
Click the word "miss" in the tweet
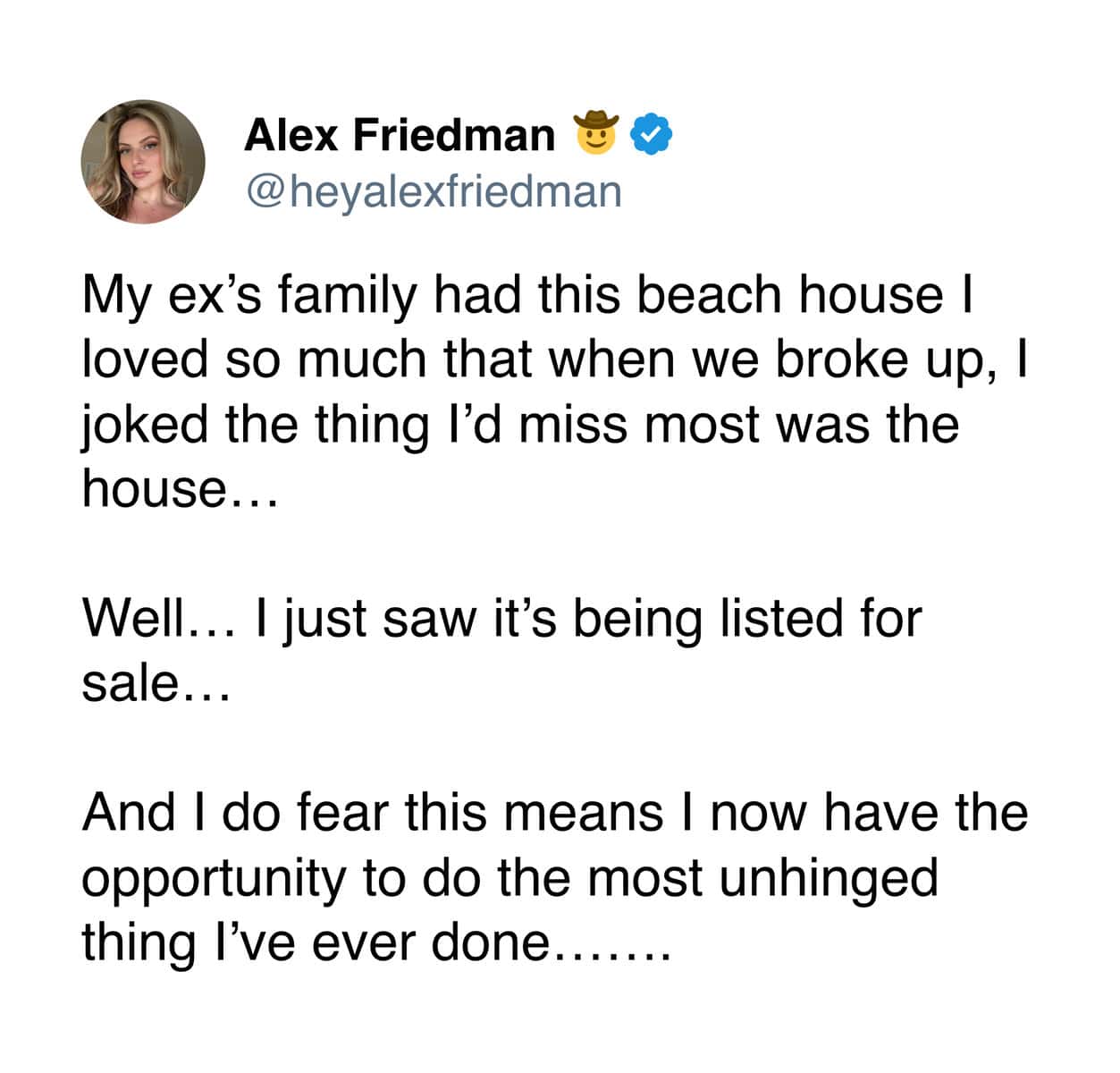pyautogui.click(x=572, y=425)
